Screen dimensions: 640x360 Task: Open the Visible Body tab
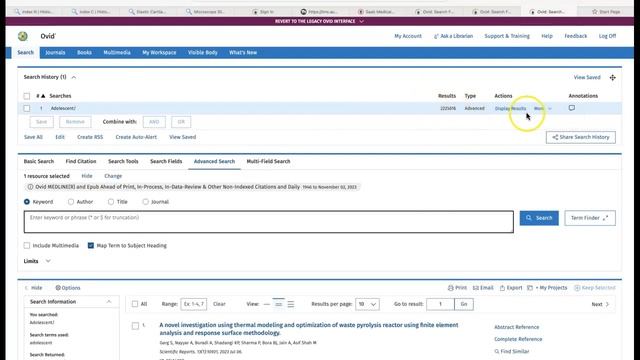point(202,53)
